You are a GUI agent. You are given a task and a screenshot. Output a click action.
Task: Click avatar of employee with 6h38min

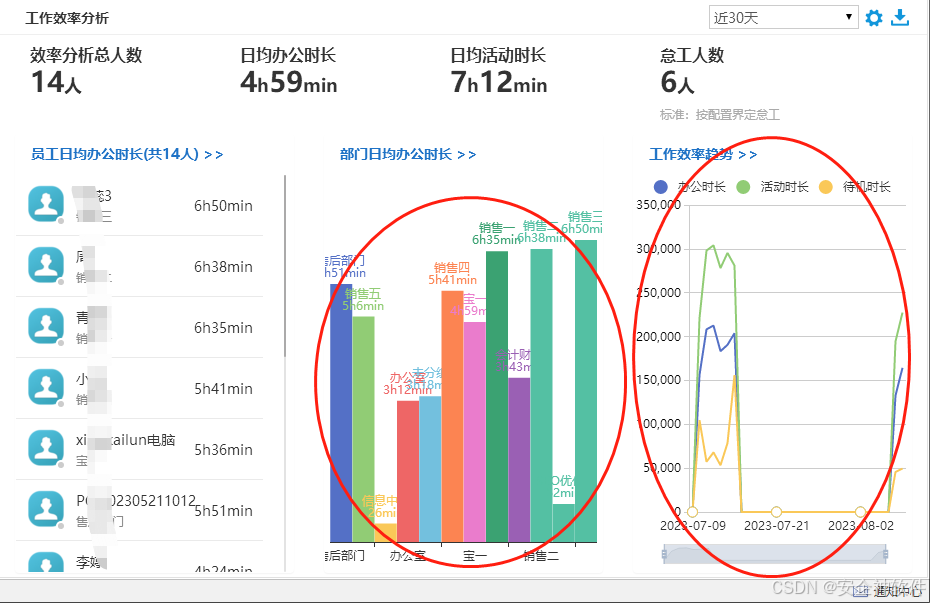tap(46, 265)
